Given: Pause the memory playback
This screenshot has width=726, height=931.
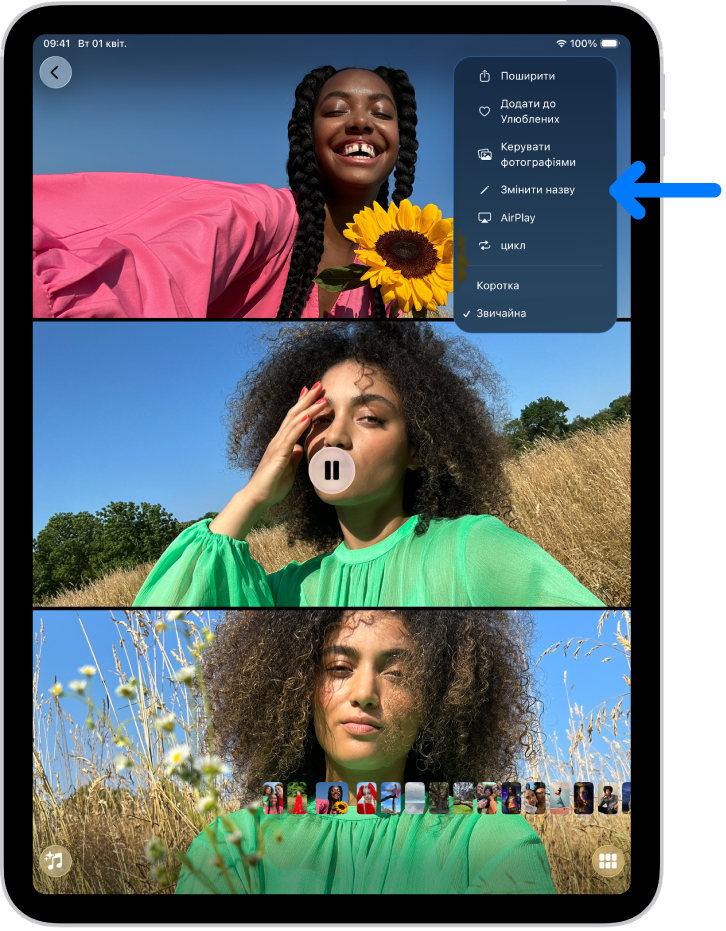Looking at the screenshot, I should click(x=332, y=471).
